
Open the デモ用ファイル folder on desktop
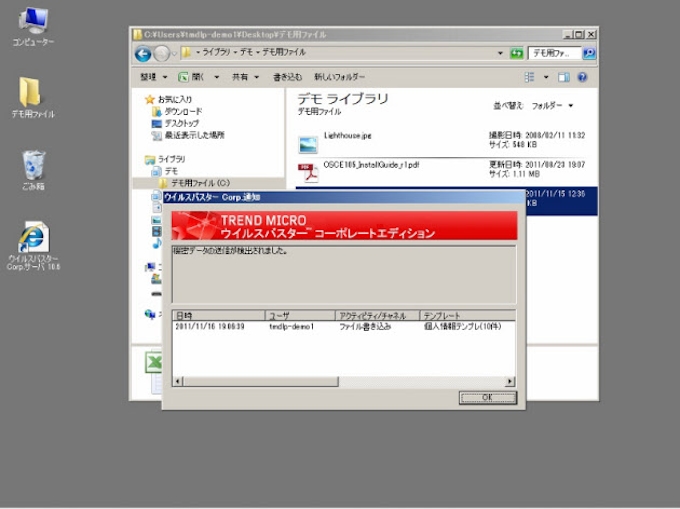click(x=32, y=95)
